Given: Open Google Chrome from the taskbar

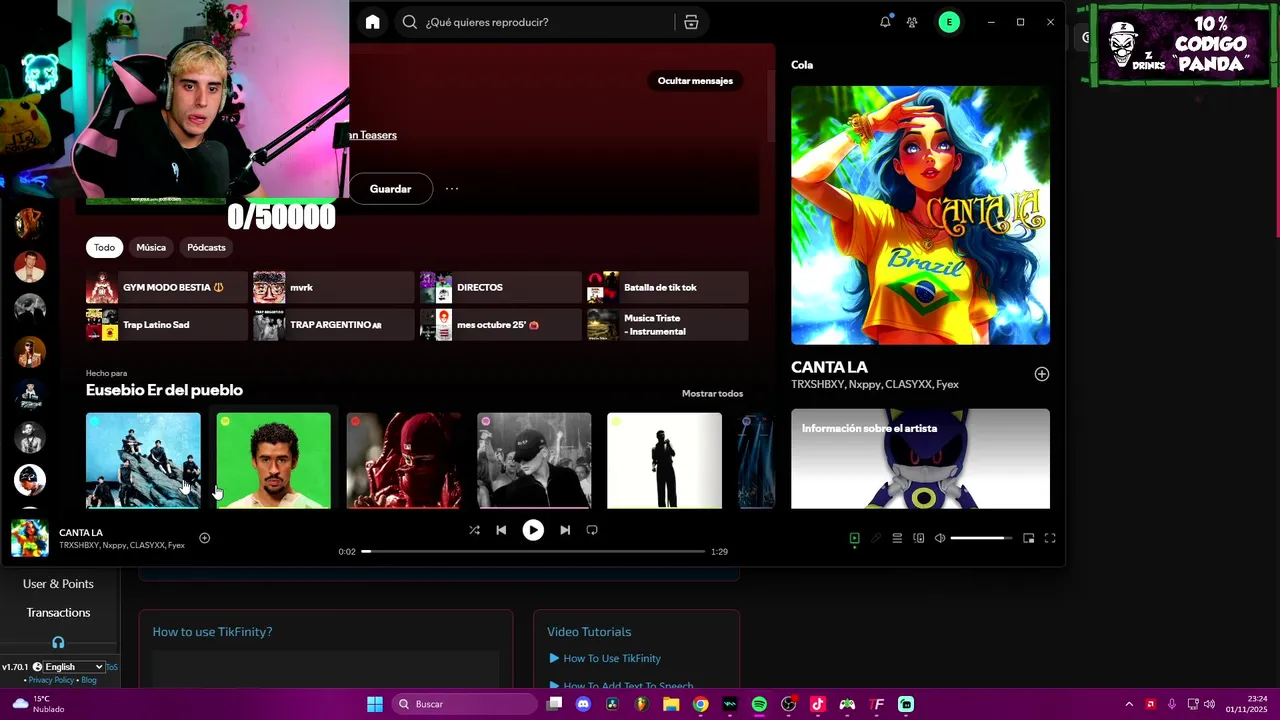Looking at the screenshot, I should tap(701, 704).
